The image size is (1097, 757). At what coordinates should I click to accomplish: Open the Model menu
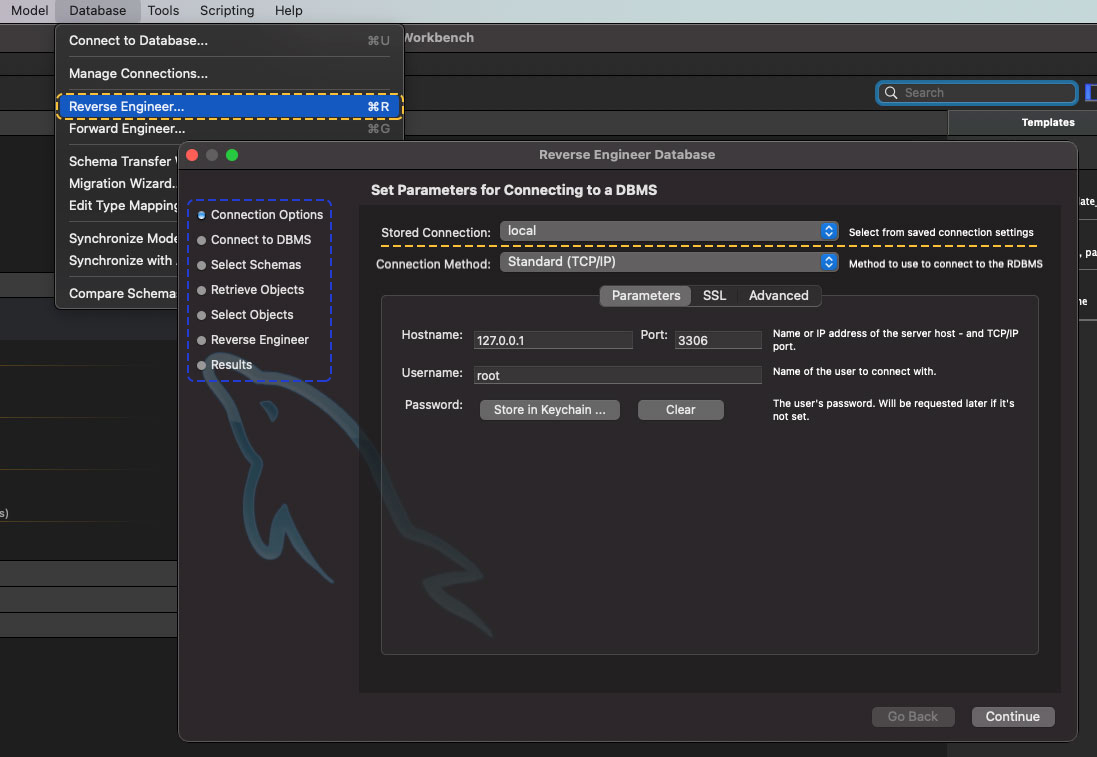click(29, 10)
